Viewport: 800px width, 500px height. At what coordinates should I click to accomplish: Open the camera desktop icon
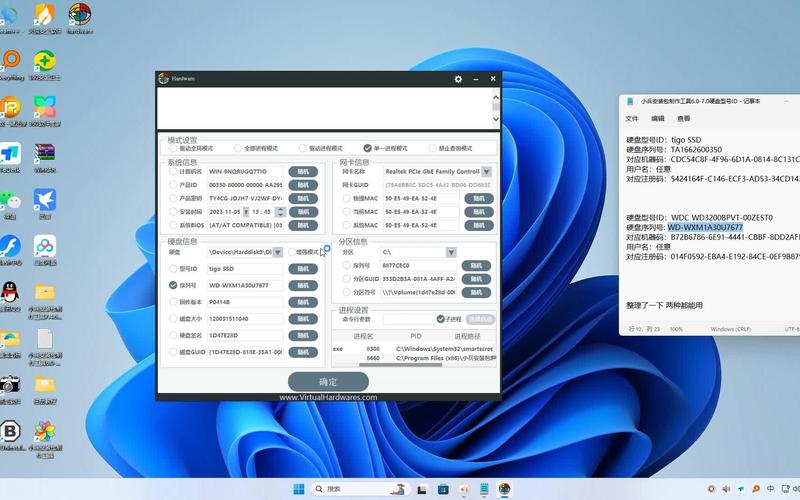pos(10,389)
